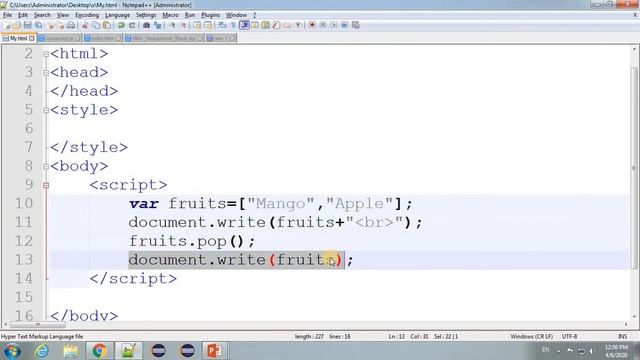Click the scroll-down arrow of the editor
Screen dimensions: 640x360
(634, 316)
